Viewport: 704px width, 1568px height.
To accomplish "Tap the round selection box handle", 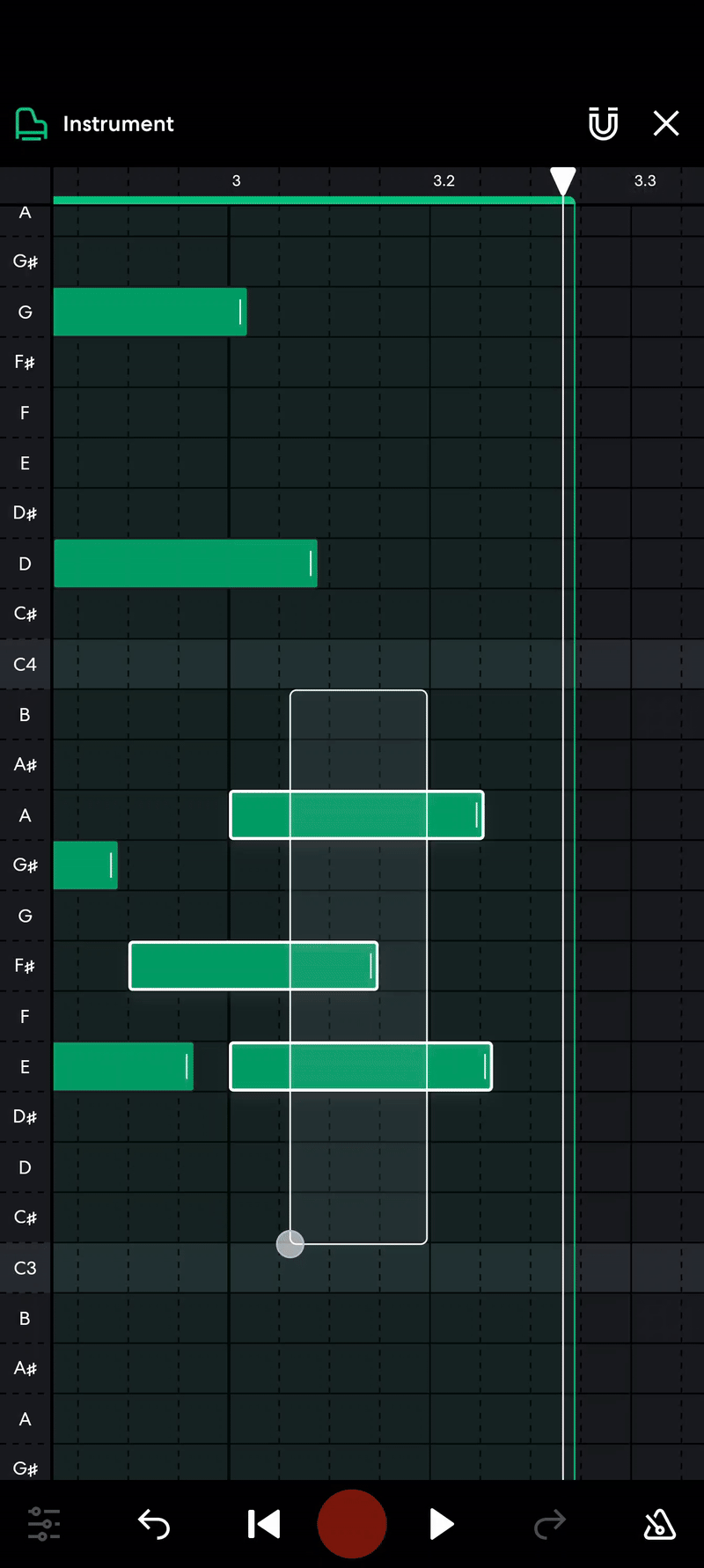I will point(290,1243).
